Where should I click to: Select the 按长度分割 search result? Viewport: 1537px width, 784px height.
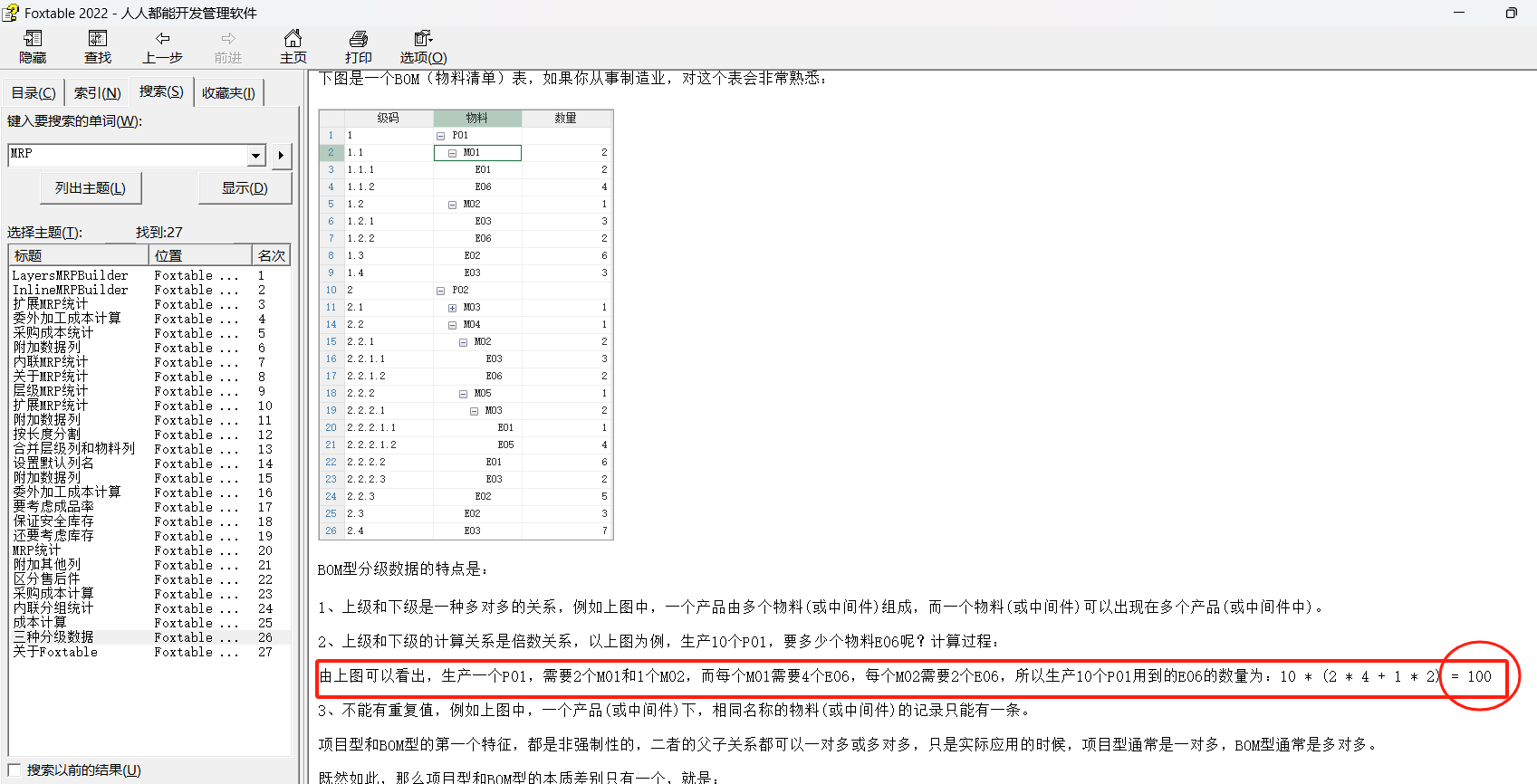point(46,435)
